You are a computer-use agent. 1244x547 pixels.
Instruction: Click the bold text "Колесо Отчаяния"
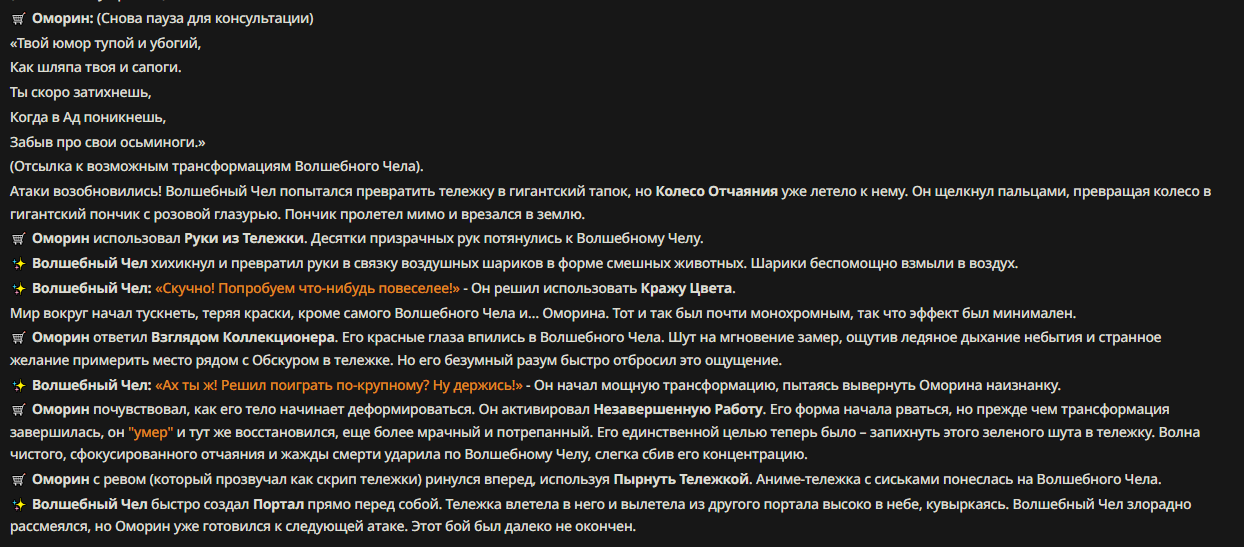[x=716, y=191]
